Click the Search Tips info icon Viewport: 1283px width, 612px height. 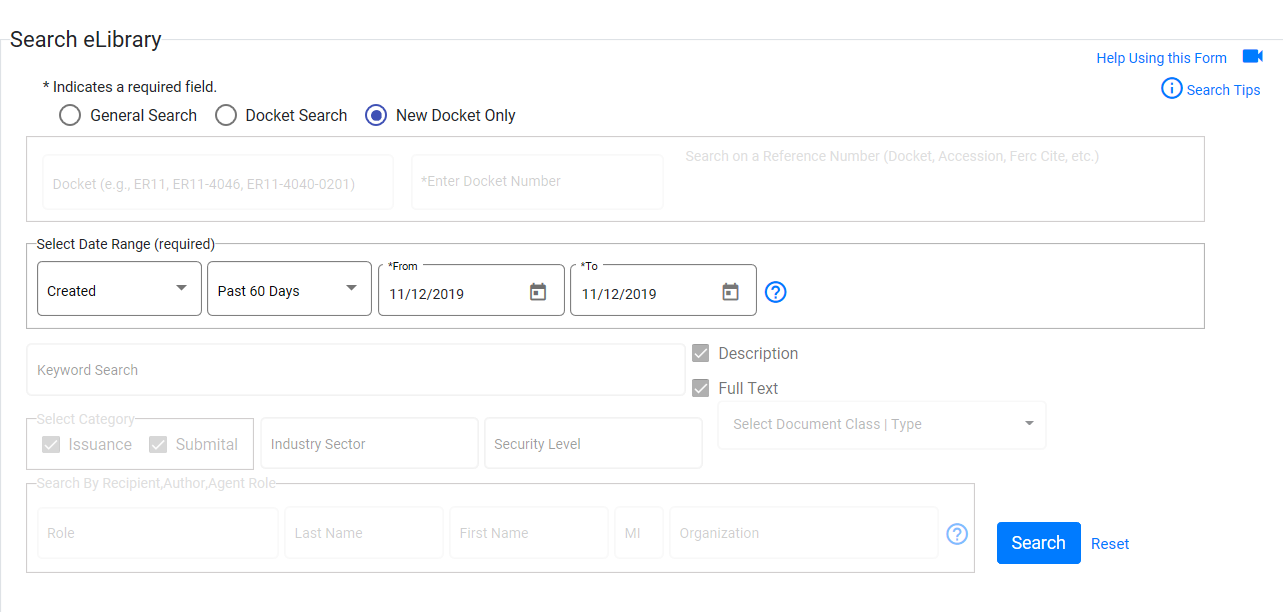tap(1171, 89)
